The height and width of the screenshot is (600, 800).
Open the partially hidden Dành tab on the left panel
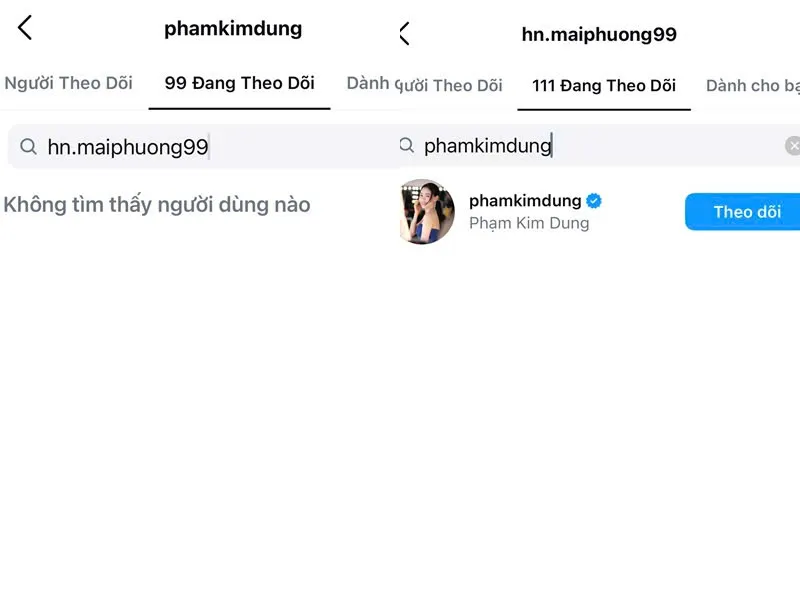click(368, 83)
